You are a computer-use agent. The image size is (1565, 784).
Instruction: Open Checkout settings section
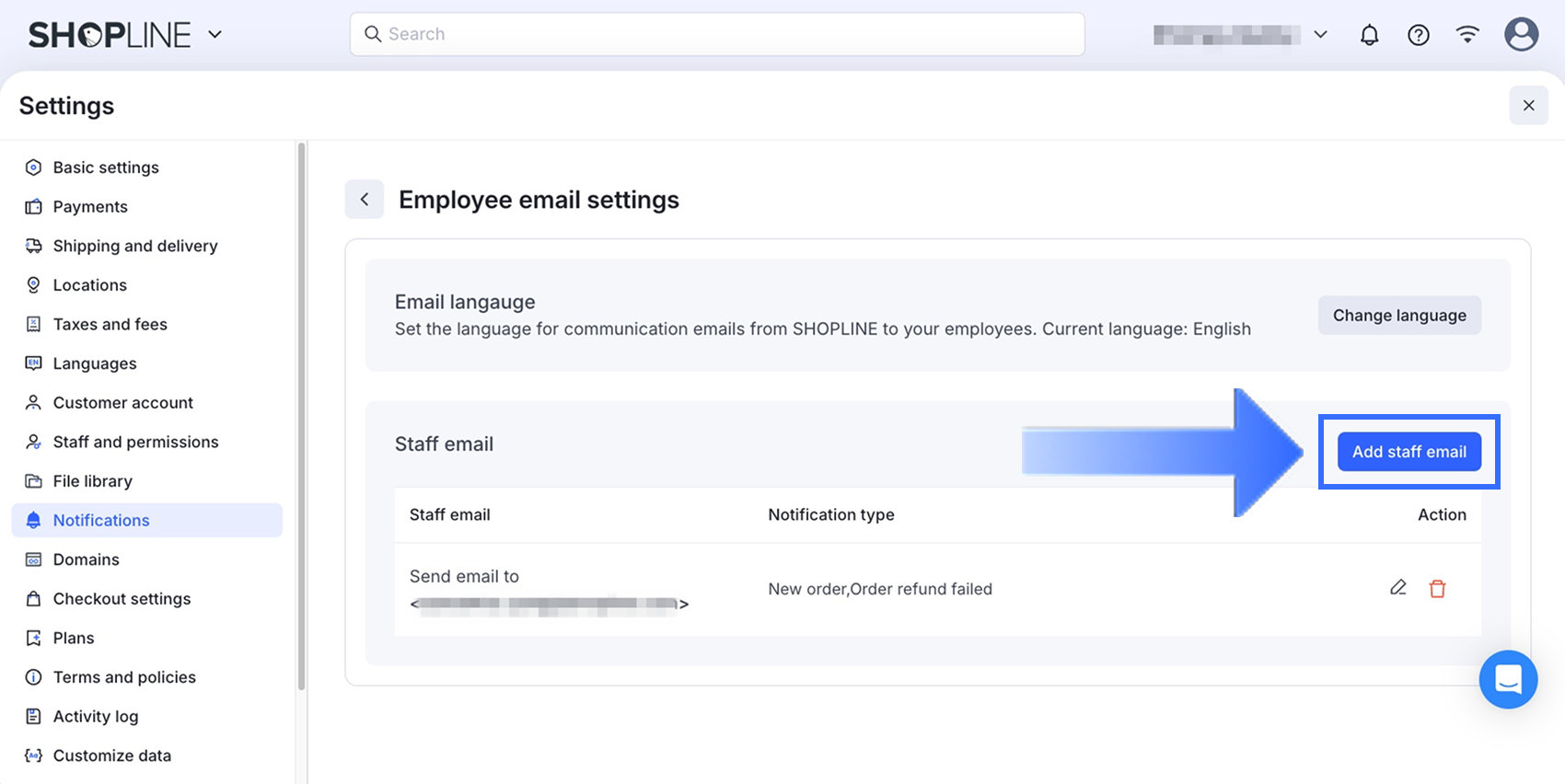[x=122, y=599]
